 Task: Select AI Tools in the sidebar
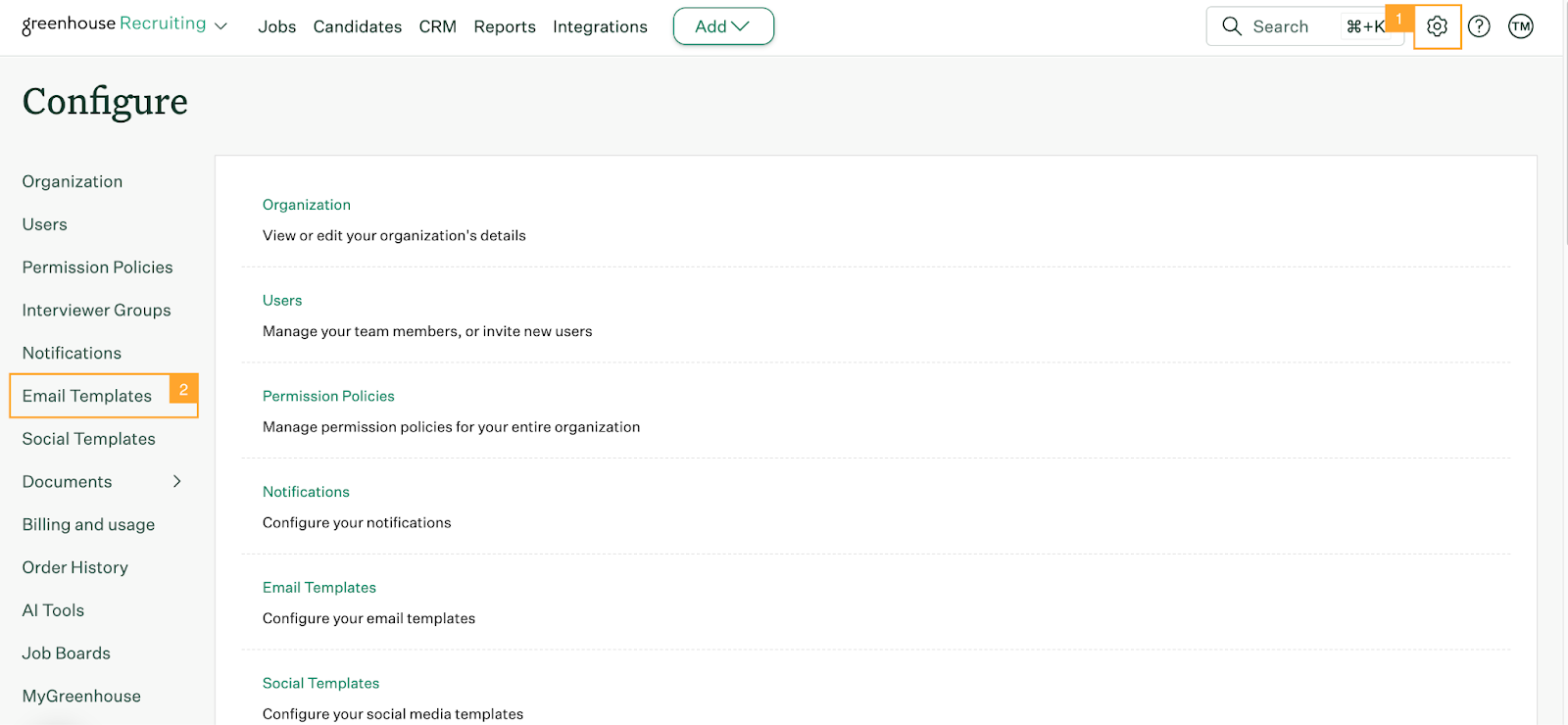tap(53, 610)
